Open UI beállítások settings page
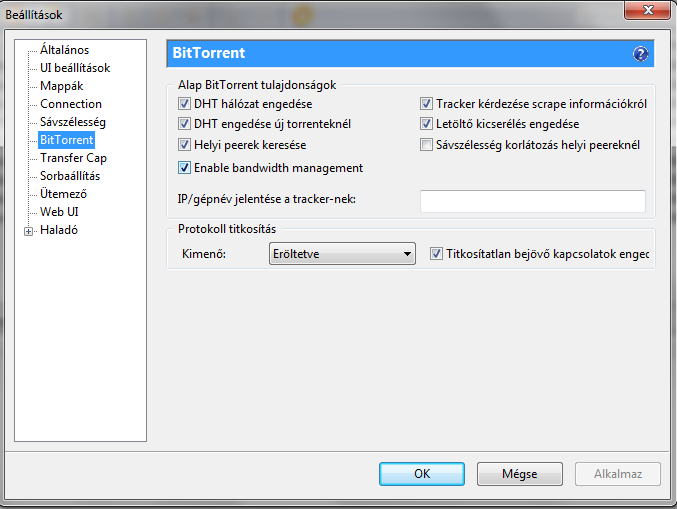Viewport: 677px width, 509px height. (75, 68)
